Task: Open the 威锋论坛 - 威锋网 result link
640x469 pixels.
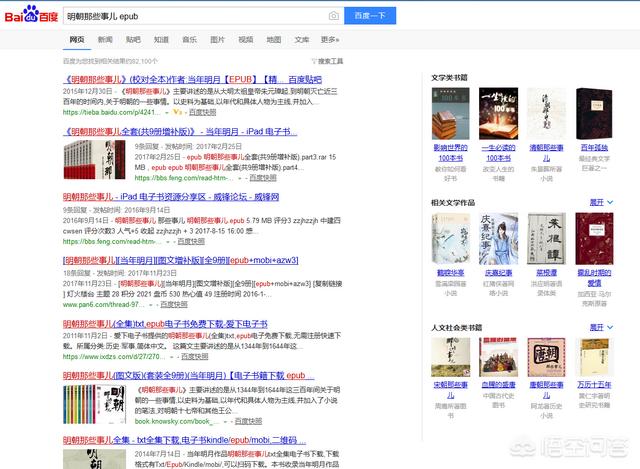Action: (x=171, y=197)
